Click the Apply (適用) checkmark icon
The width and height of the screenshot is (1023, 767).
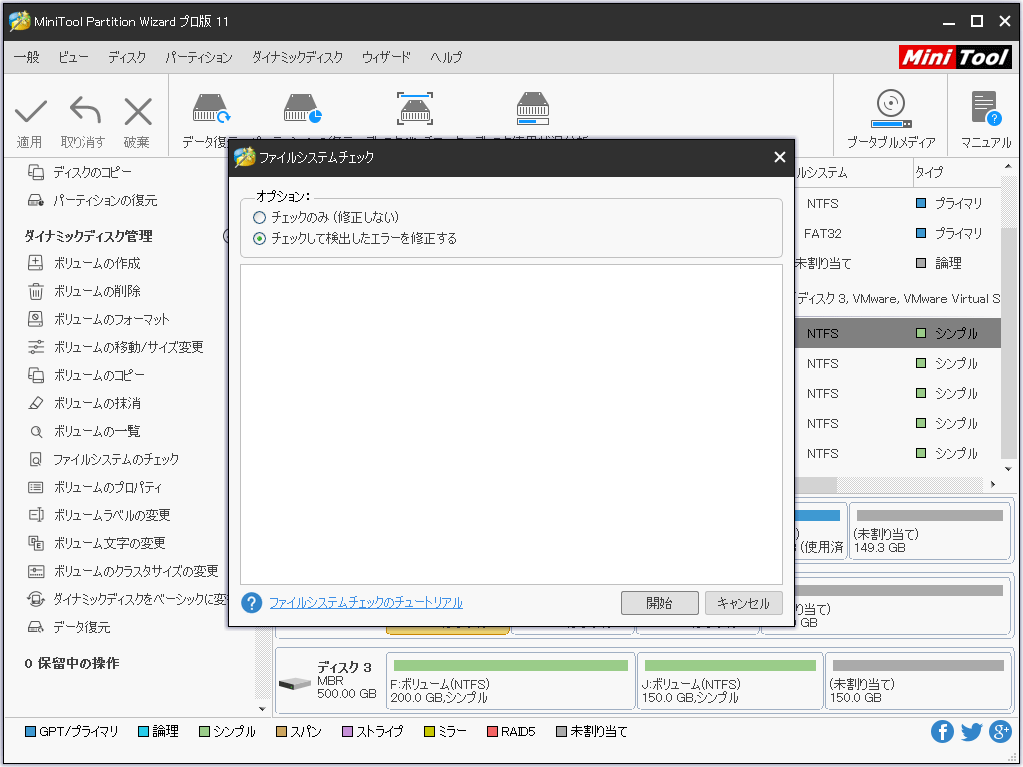click(x=31, y=112)
